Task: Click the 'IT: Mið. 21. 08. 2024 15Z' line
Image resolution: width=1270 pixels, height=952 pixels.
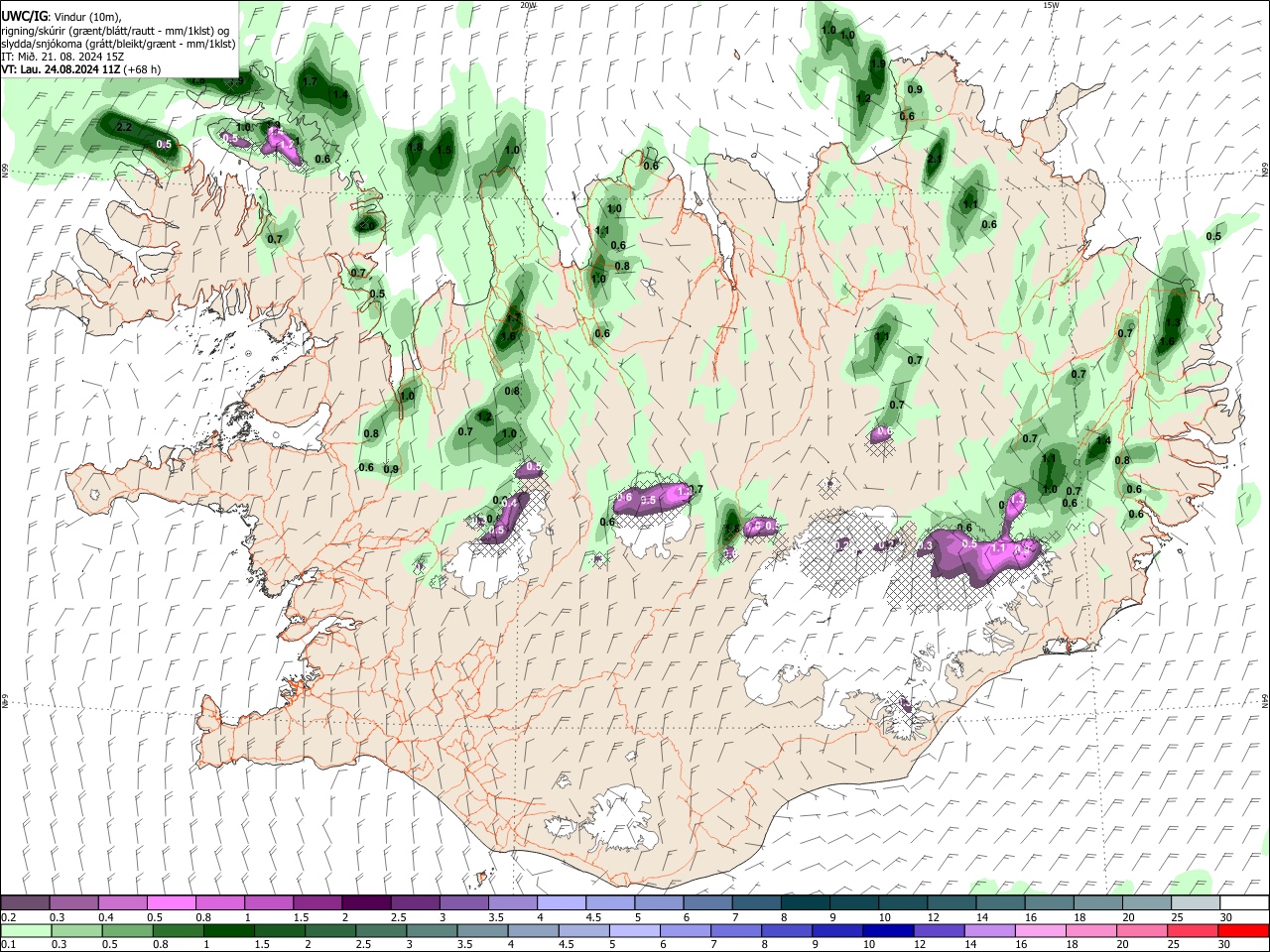Action: 63,57
